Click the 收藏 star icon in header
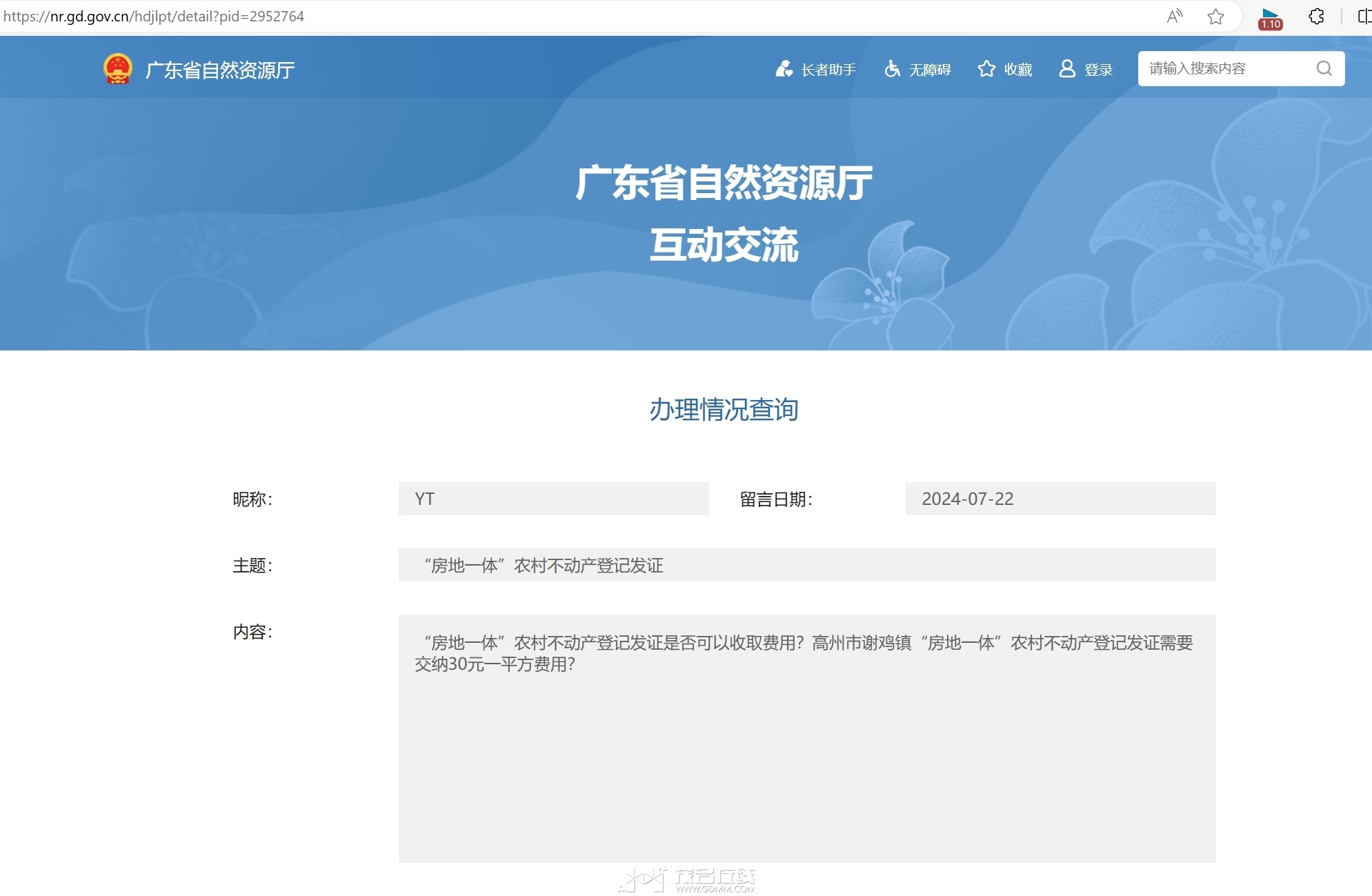Image resolution: width=1372 pixels, height=896 pixels. tap(986, 69)
